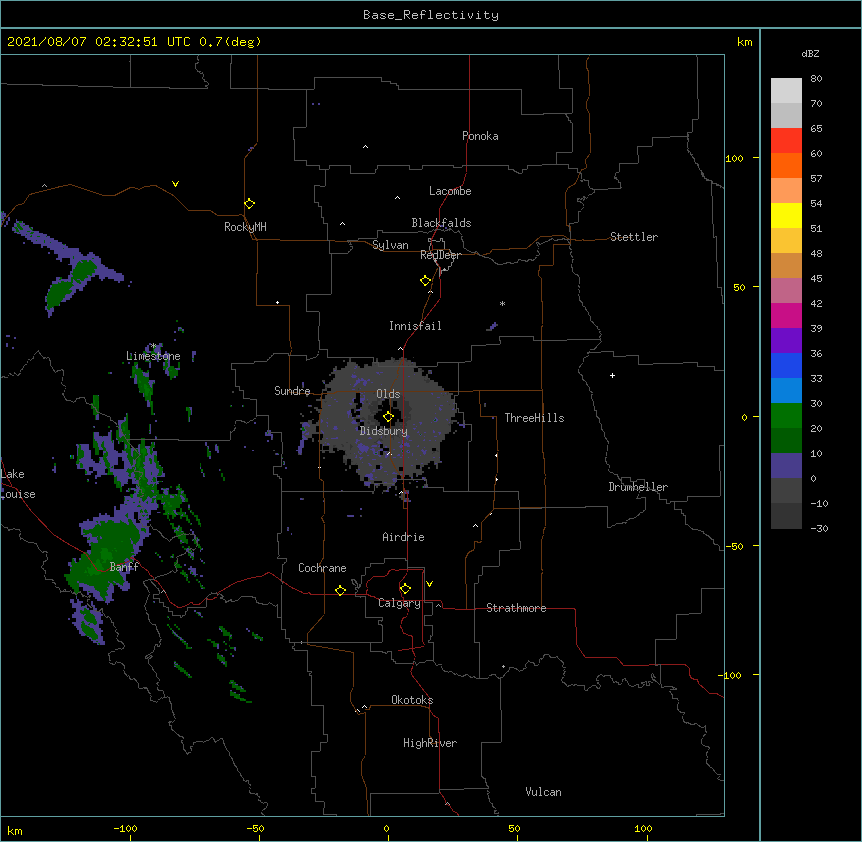
Task: Click the Airdrie label
Action: click(404, 537)
